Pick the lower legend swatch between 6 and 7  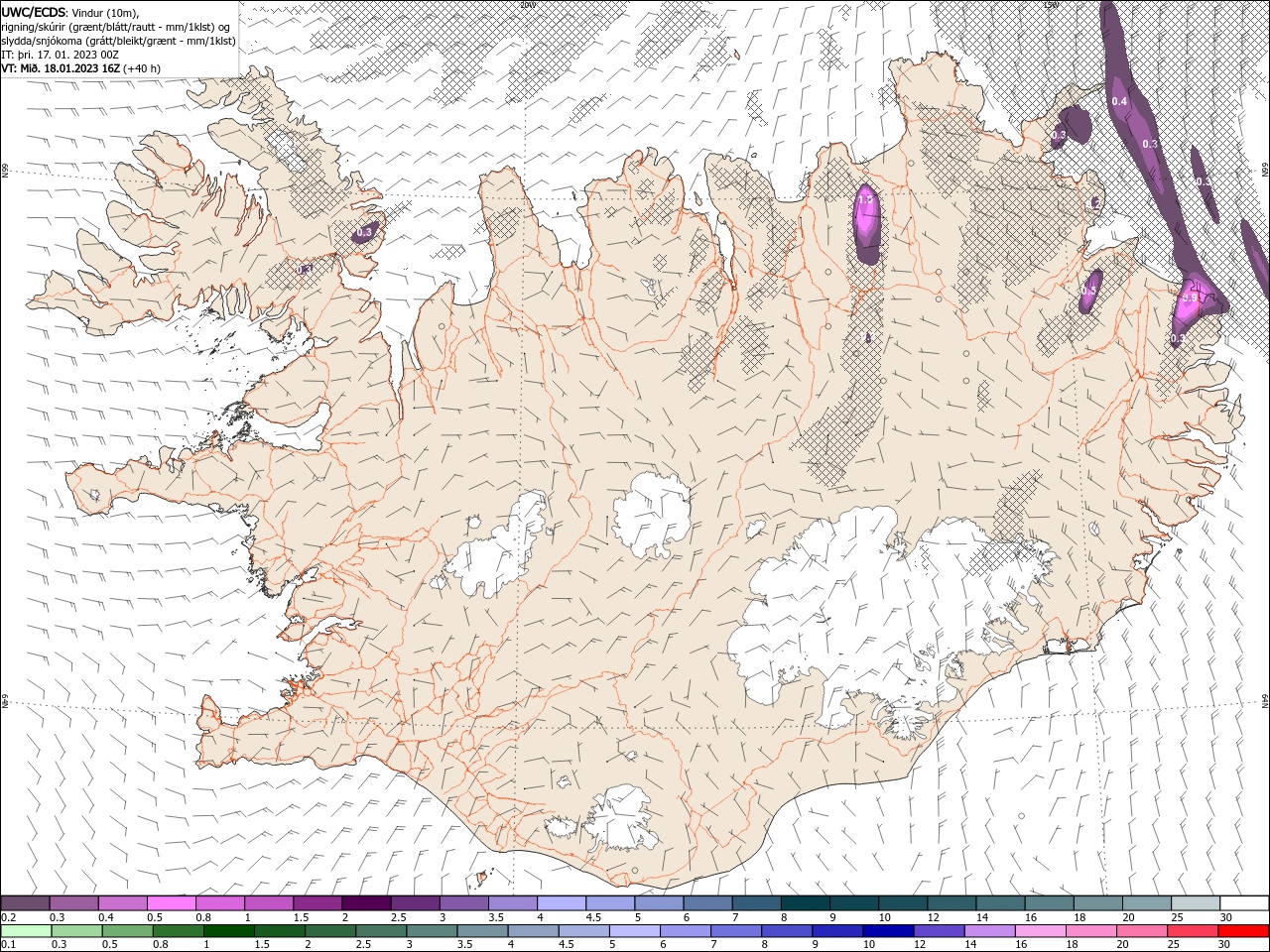pos(686,931)
